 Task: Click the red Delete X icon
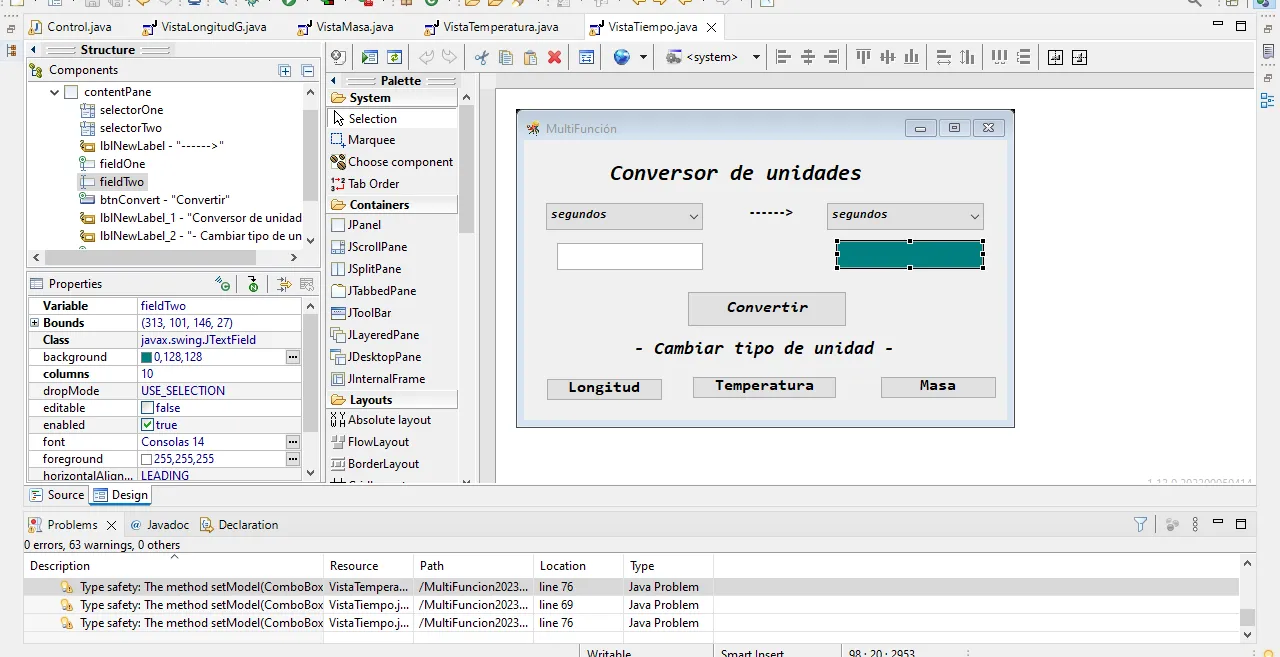554,58
